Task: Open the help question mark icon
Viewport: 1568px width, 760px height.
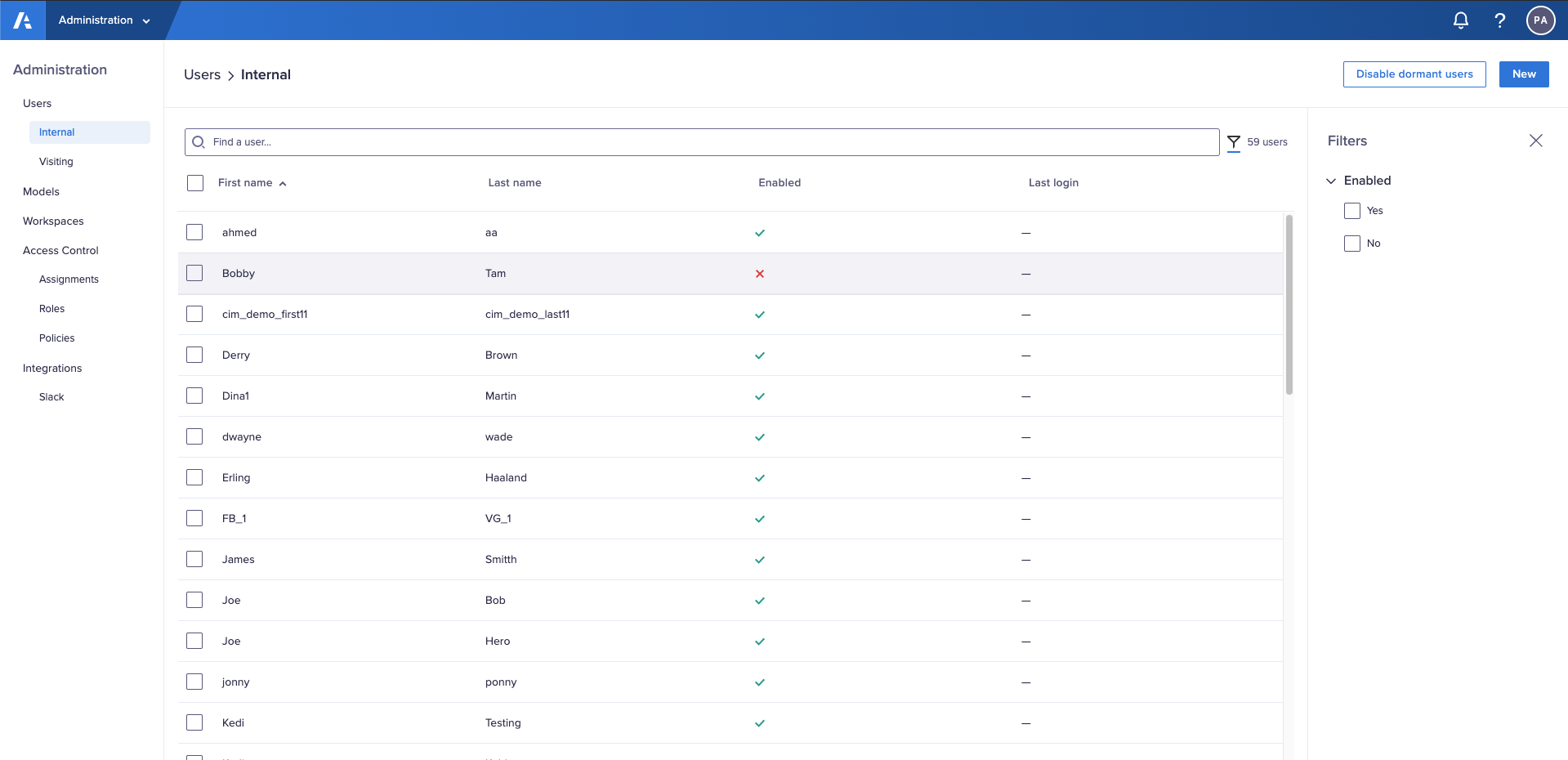Action: 1499,20
